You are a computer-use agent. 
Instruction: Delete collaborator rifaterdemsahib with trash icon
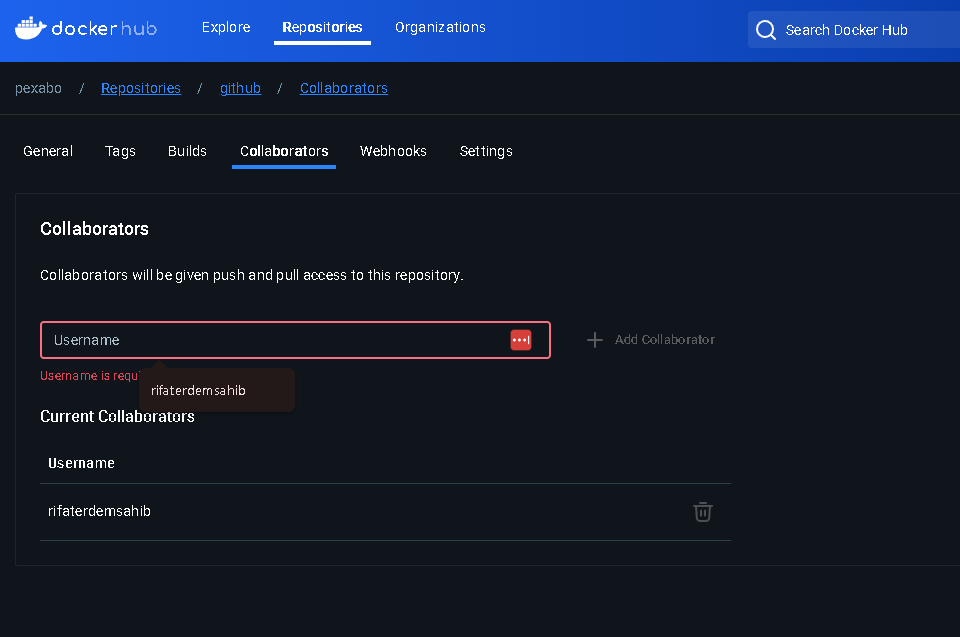click(x=702, y=511)
